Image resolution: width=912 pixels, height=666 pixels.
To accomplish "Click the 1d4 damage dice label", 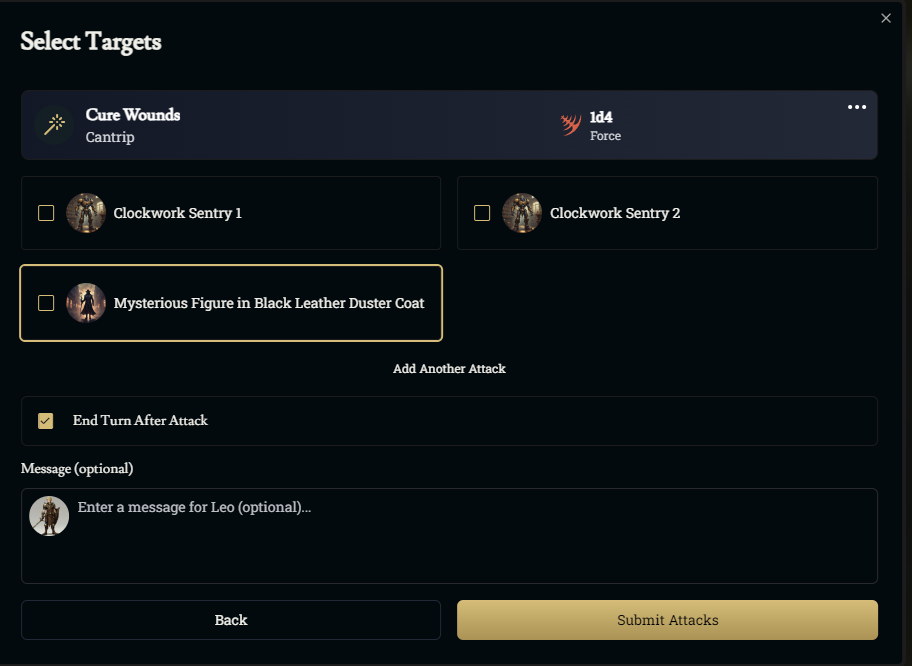I will point(601,117).
